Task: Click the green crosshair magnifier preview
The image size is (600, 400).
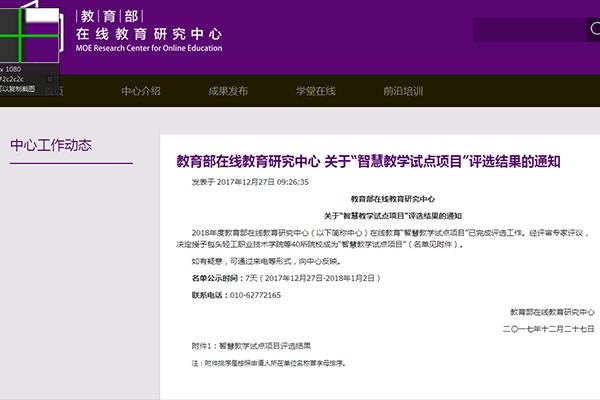Action: pyautogui.click(x=32, y=34)
